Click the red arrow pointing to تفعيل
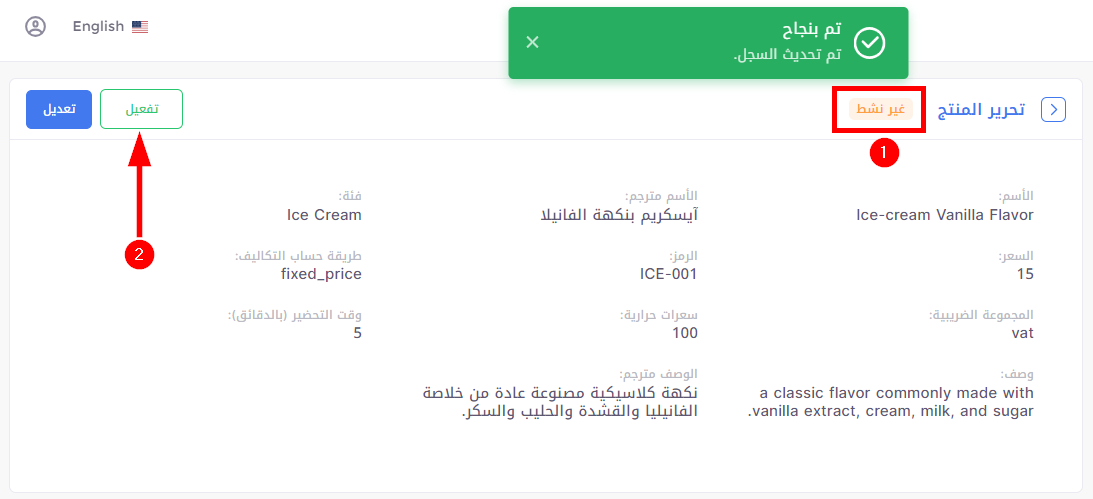The image size is (1093, 499). click(x=139, y=185)
